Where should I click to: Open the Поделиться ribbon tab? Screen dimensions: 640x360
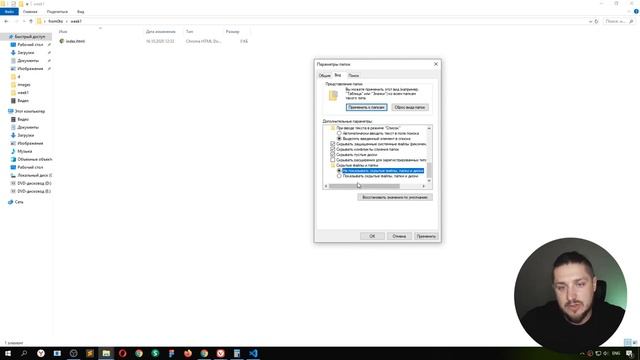57,11
